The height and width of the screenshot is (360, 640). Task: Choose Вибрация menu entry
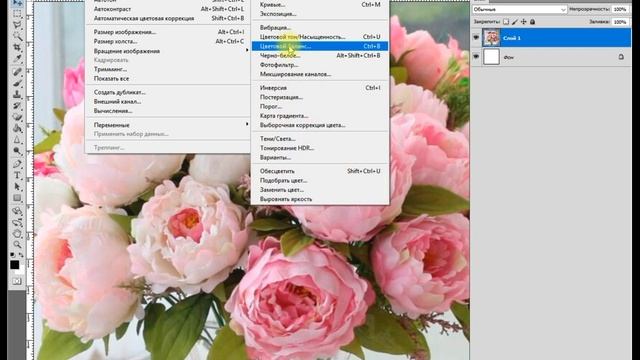point(320,27)
